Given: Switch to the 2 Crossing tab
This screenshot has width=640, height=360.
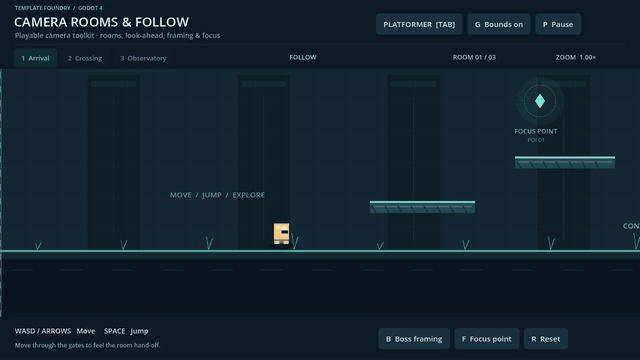Looking at the screenshot, I should (85, 58).
